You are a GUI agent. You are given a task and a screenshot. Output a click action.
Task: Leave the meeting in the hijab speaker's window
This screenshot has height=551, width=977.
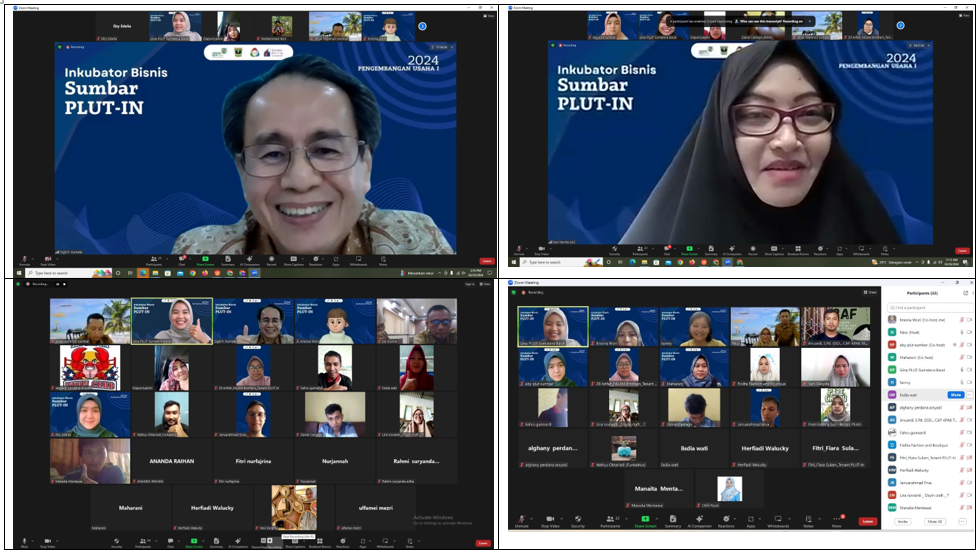coord(962,251)
